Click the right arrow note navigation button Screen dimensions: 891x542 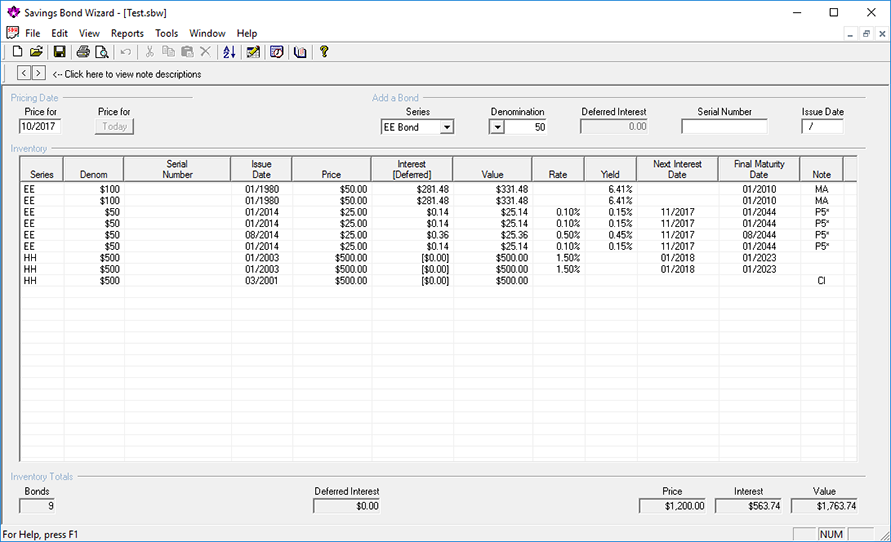pos(38,73)
